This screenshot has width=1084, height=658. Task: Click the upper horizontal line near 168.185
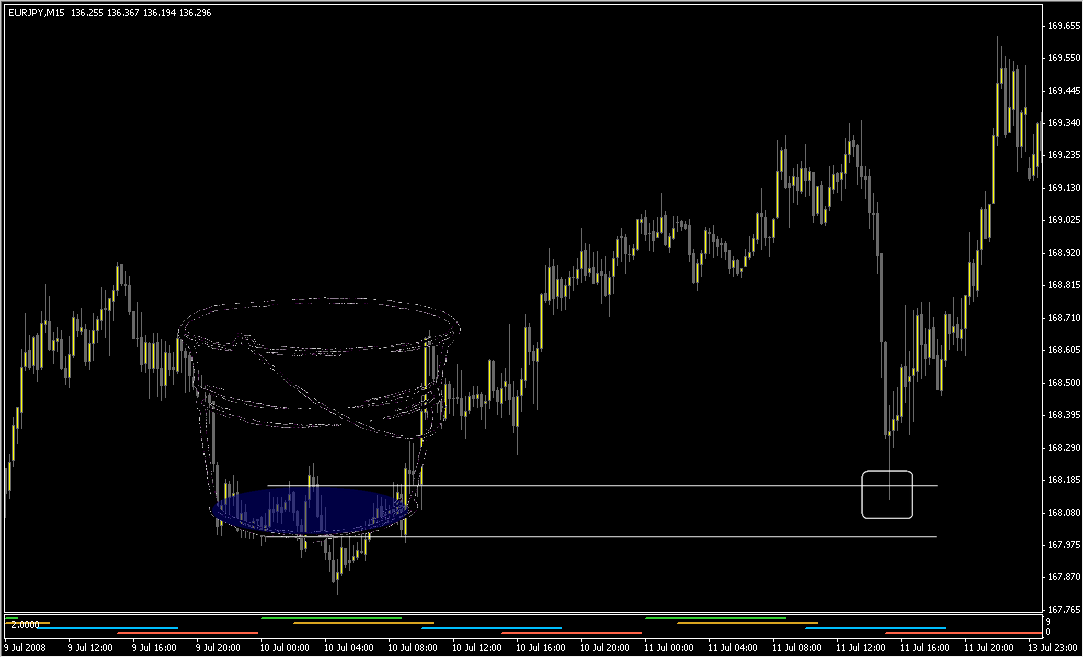[650, 485]
